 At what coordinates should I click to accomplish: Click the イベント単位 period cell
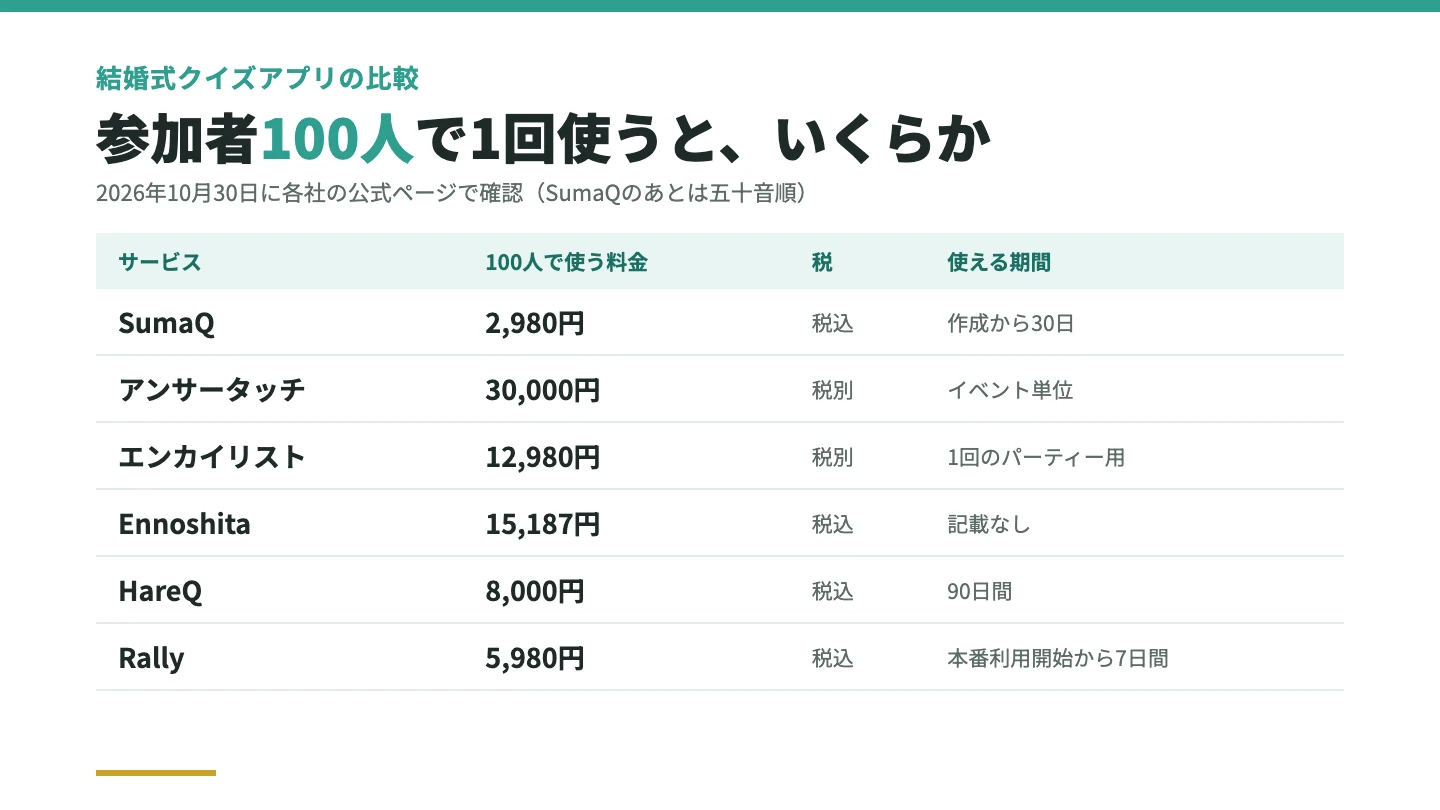coord(1010,391)
